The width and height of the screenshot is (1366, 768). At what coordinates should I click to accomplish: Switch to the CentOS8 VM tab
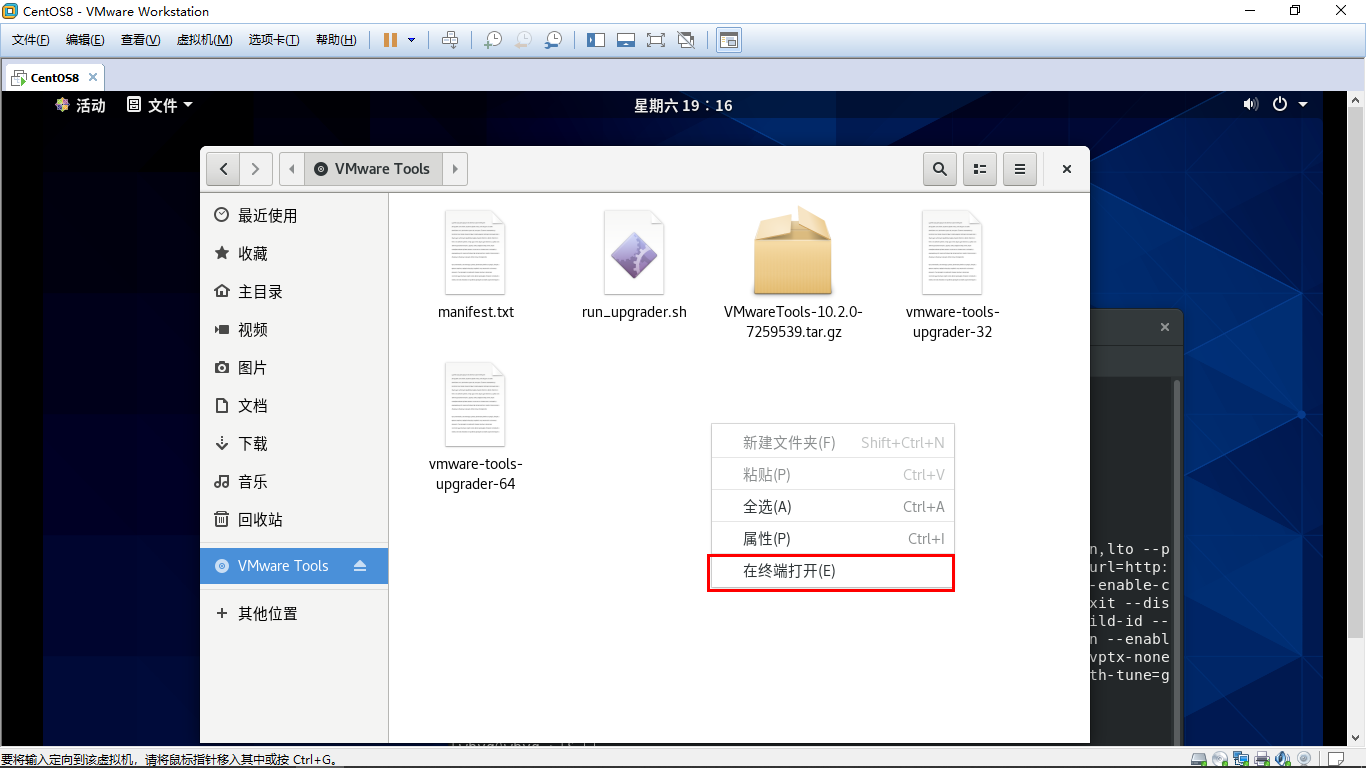[54, 77]
